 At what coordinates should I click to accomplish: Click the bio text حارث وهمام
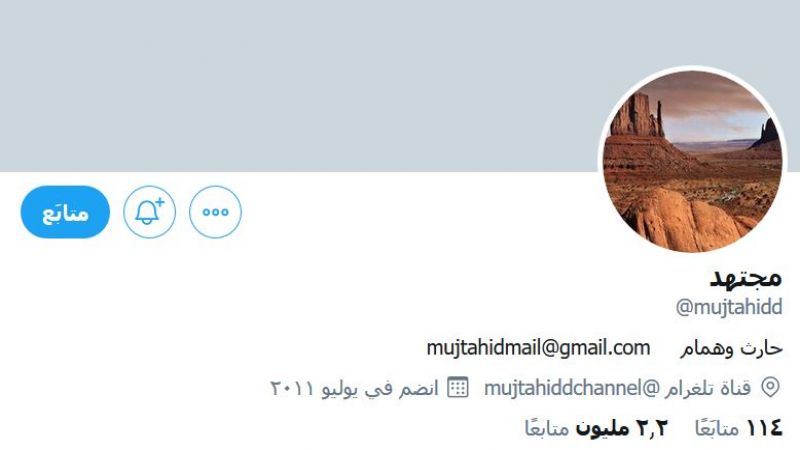(x=731, y=348)
